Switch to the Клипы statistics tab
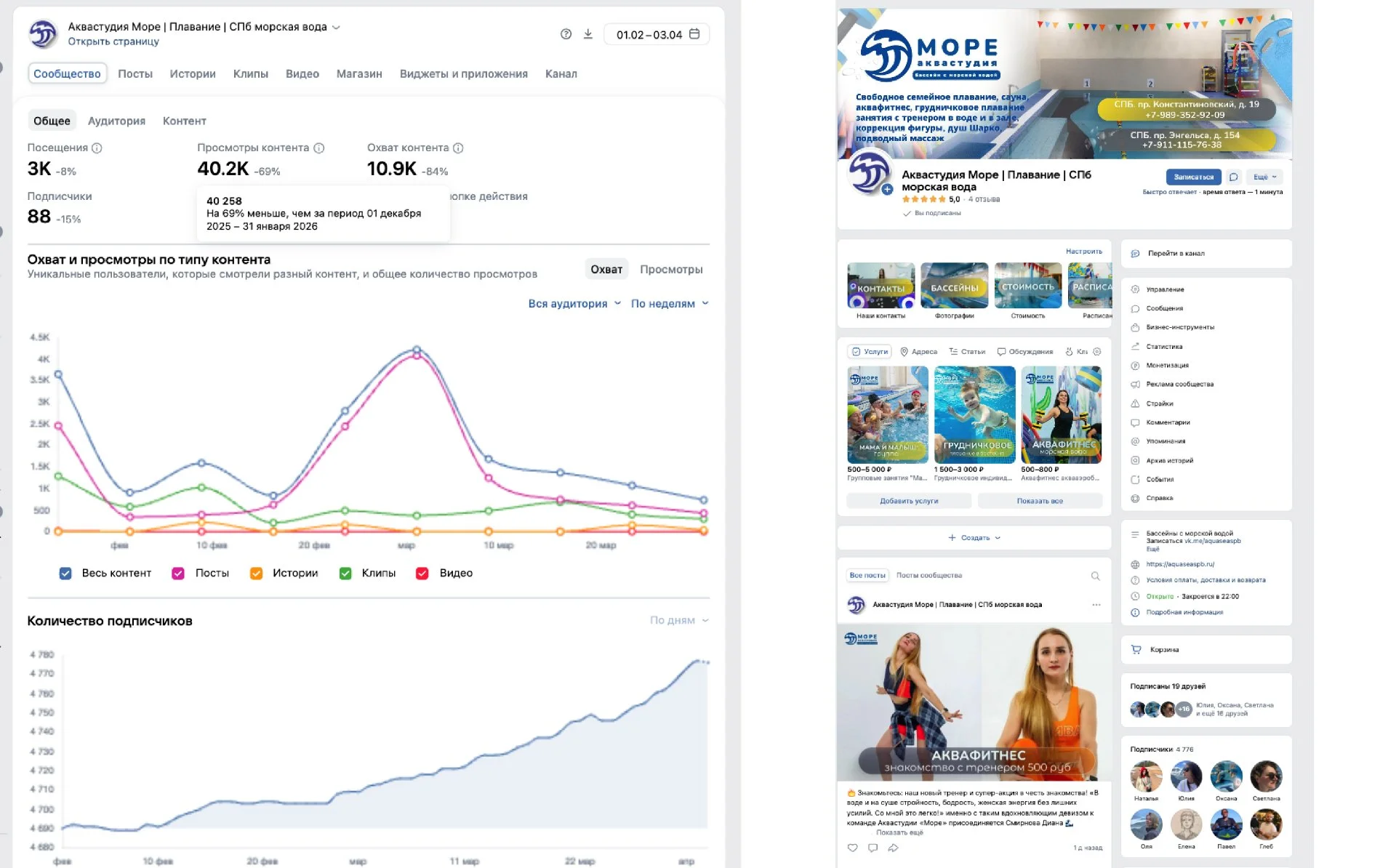Viewport: 1396px width, 868px height. [x=251, y=74]
